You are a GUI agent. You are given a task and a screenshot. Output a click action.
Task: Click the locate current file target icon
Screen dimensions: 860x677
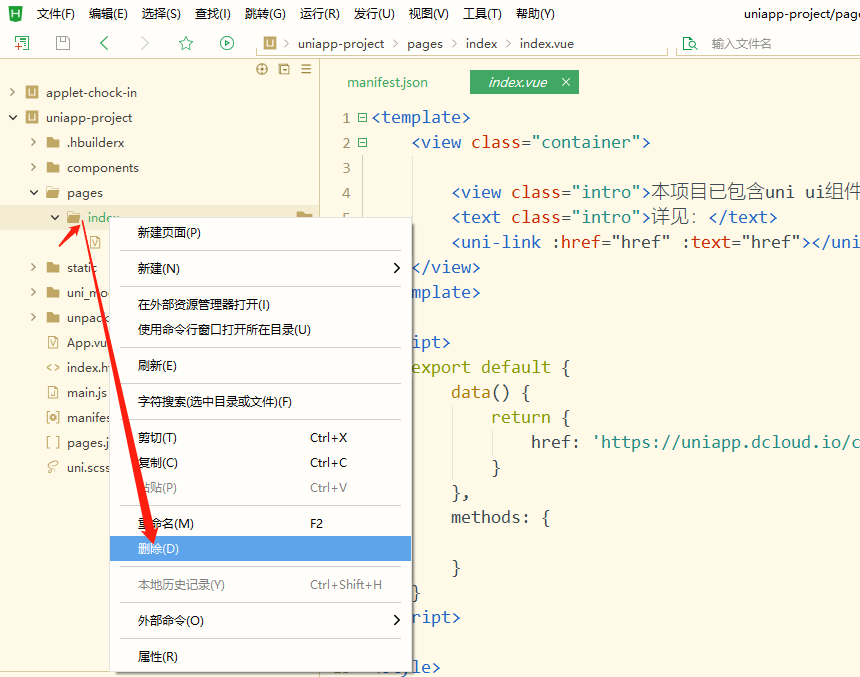(x=262, y=69)
